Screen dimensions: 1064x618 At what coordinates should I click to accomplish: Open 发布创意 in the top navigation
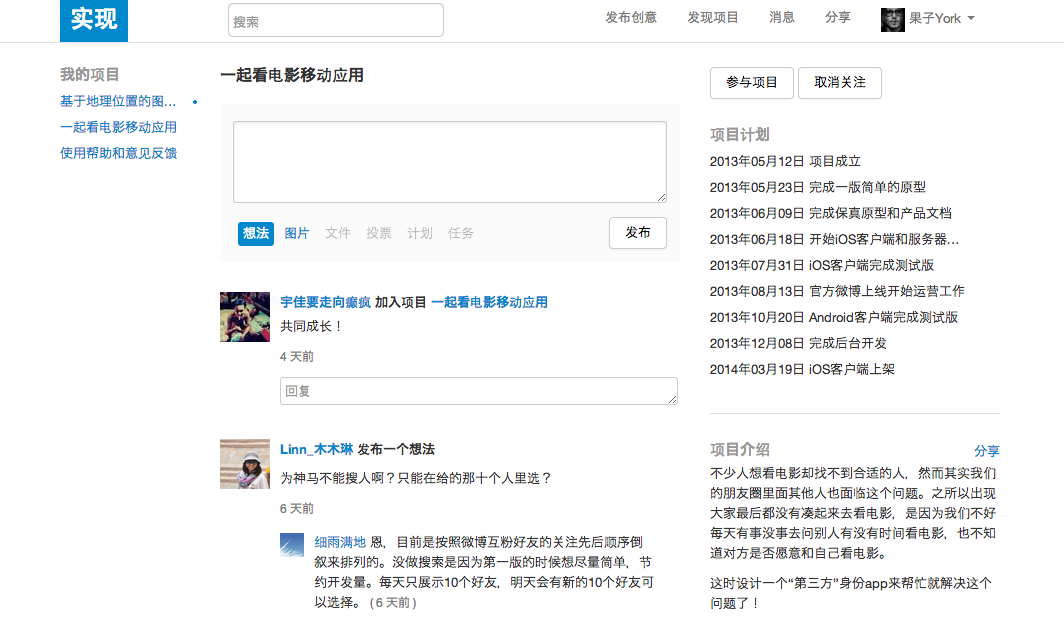click(x=631, y=16)
